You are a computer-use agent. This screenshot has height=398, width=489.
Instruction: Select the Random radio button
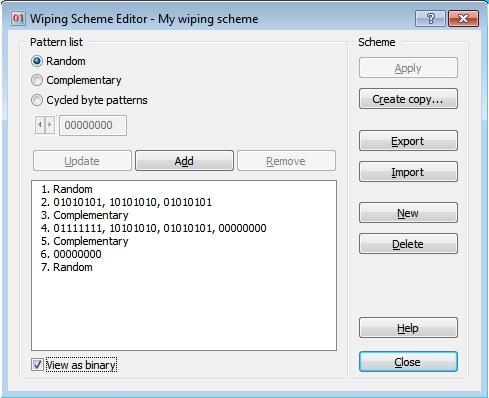pos(37,61)
